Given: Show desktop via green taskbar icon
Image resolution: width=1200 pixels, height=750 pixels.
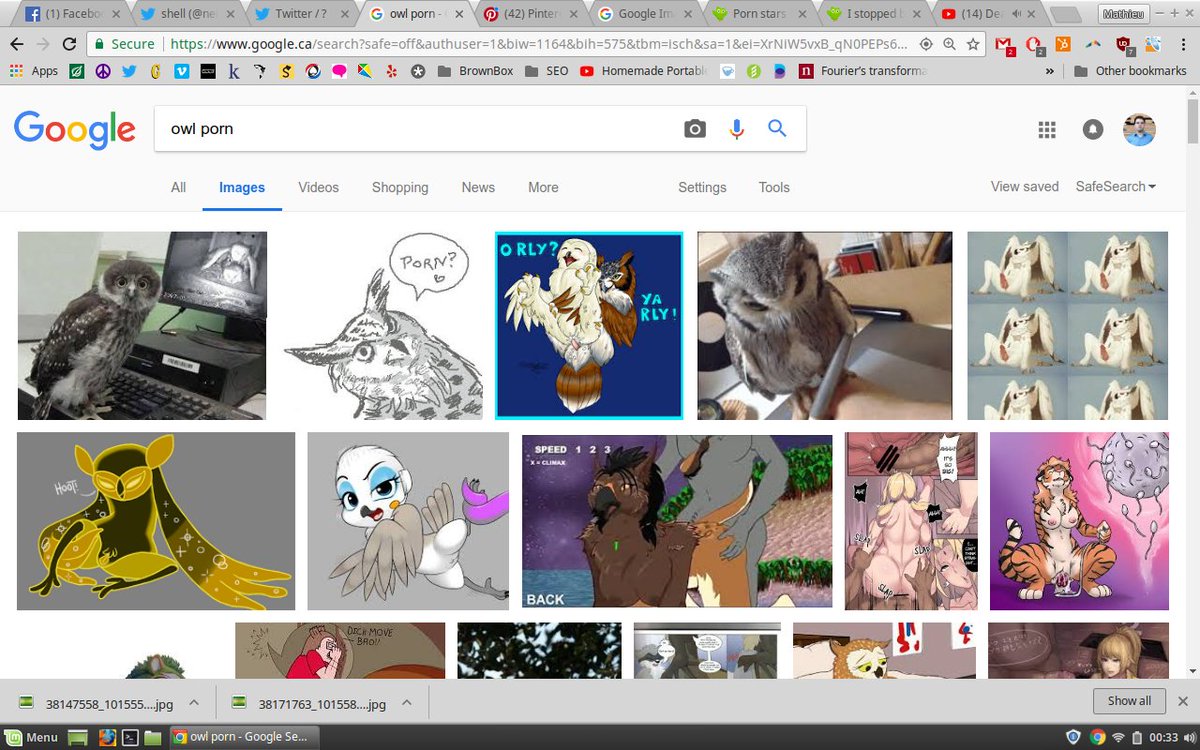Looking at the screenshot, I should pyautogui.click(x=80, y=737).
